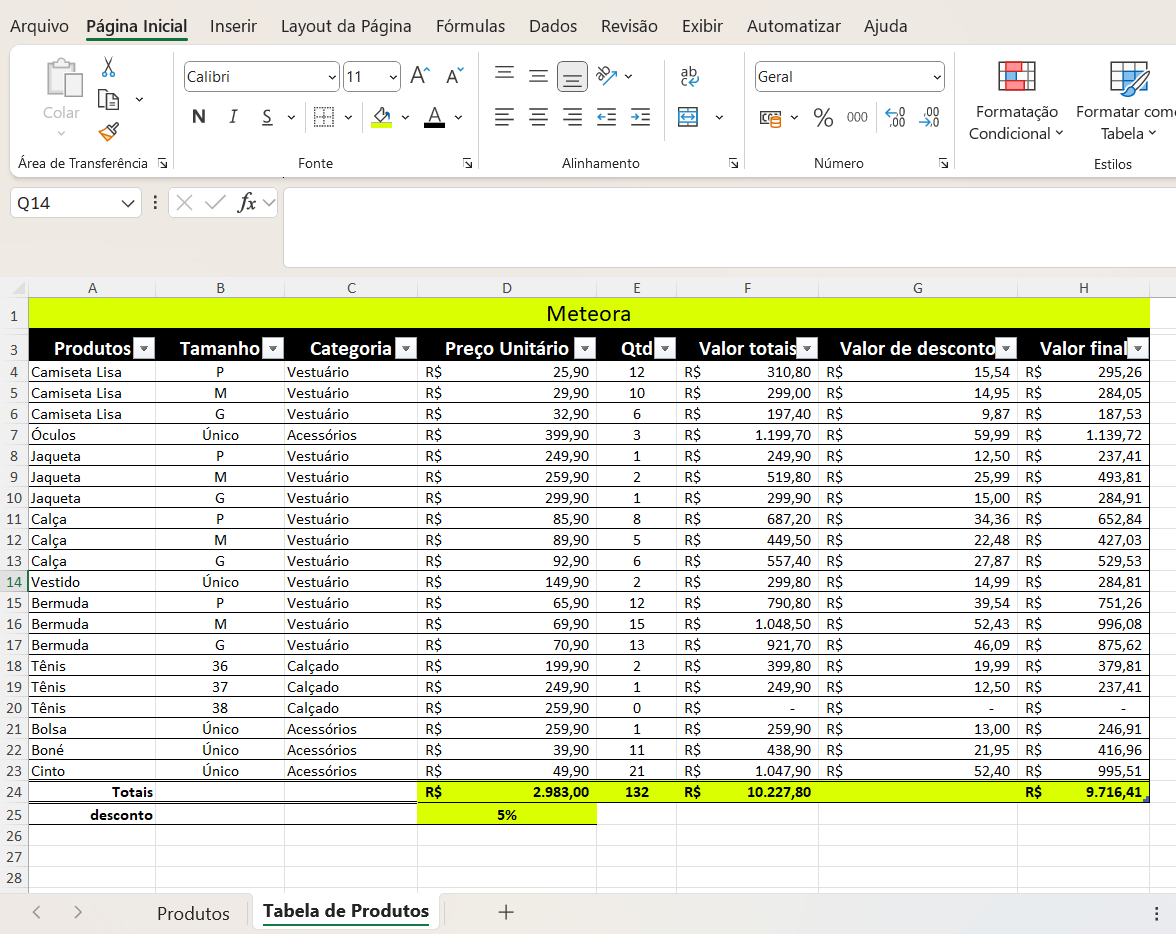
Task: Click the Copy icon
Action: (x=109, y=100)
